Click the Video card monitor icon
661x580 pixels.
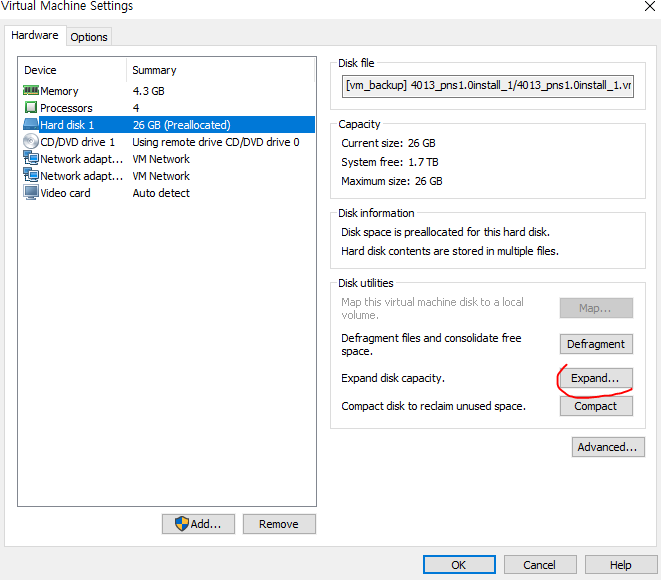tap(31, 192)
